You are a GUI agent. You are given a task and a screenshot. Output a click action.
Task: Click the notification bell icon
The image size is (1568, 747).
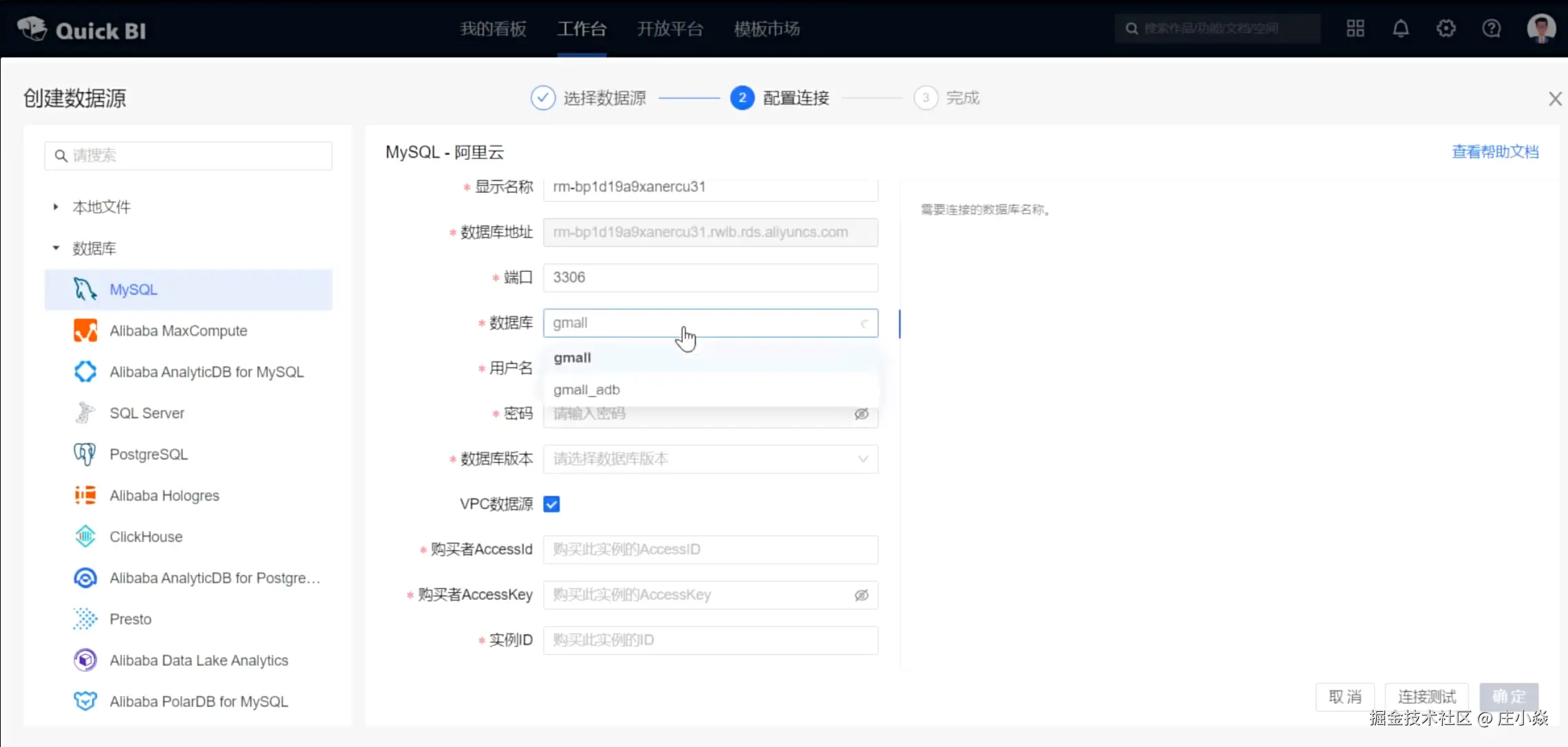pos(1400,29)
